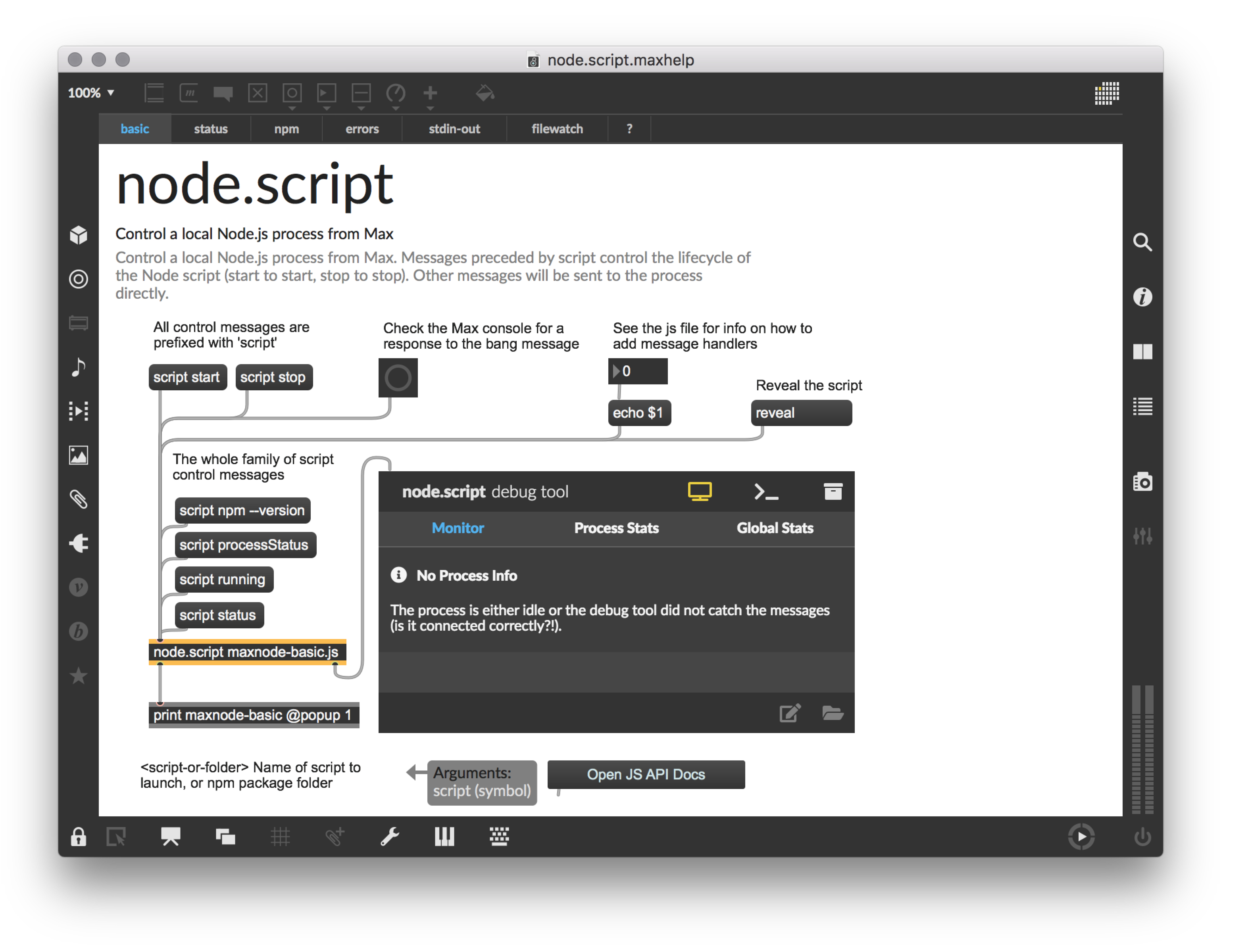This screenshot has width=1250, height=952.
Task: Open the Vizzie 'v' icon in sidebar
Action: [x=79, y=587]
